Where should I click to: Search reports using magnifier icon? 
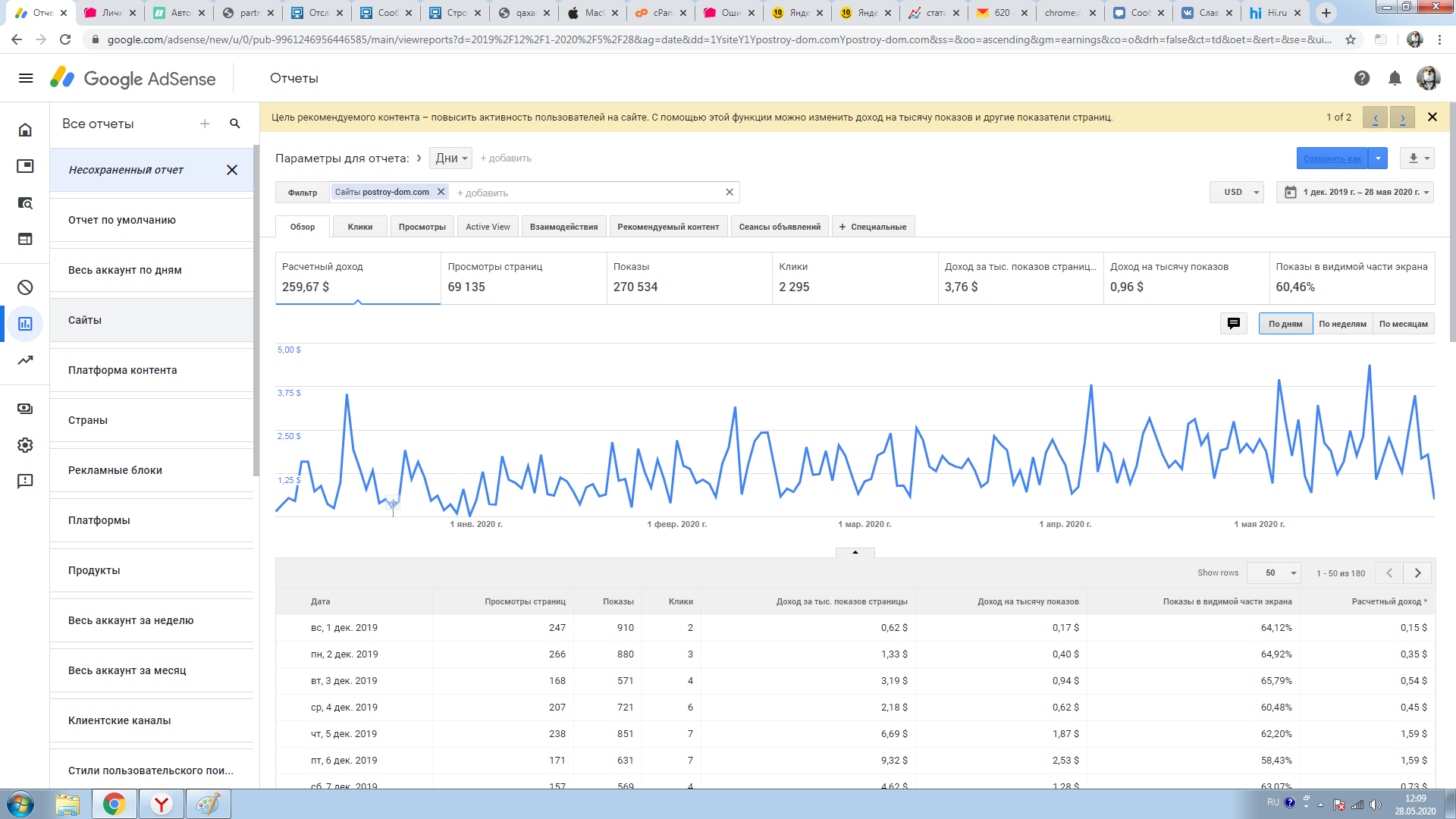coord(235,124)
